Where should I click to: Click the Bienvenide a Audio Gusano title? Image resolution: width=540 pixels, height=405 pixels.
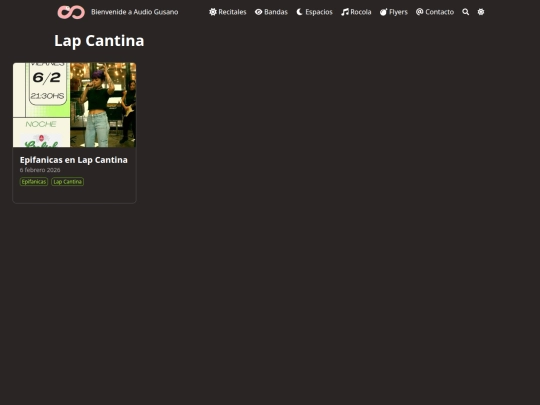click(x=135, y=12)
